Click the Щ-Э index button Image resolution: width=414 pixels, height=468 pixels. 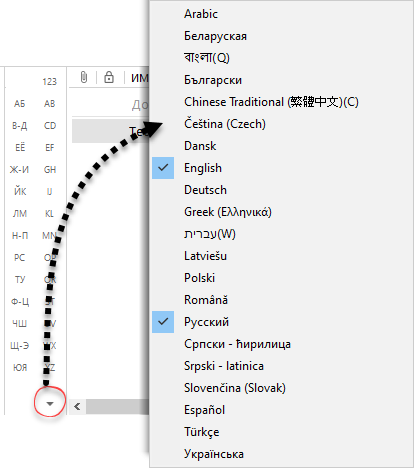[20, 346]
